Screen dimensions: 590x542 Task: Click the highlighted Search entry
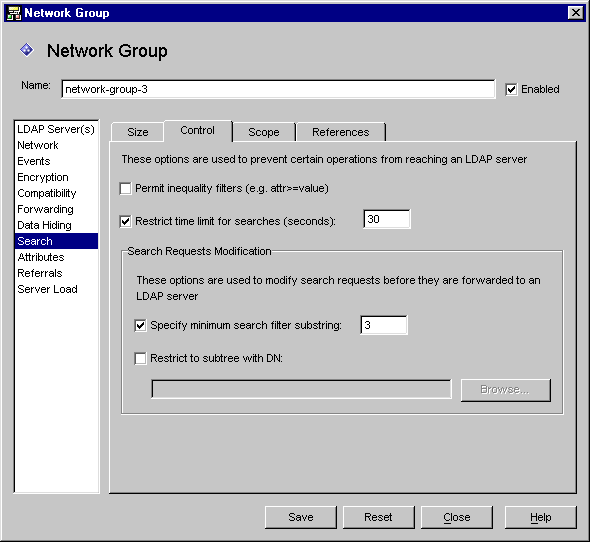(x=56, y=241)
